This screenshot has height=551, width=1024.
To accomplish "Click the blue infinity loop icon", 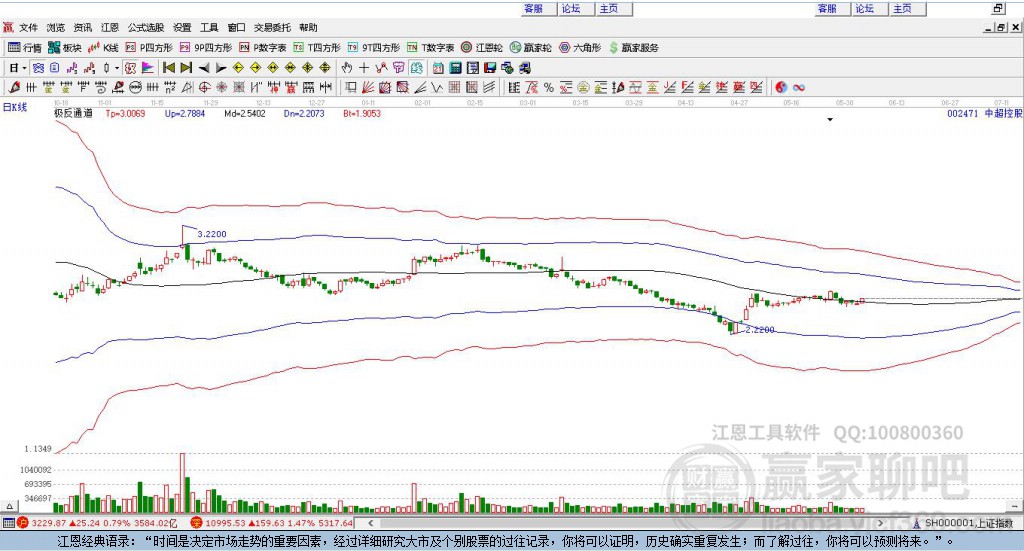I will [798, 87].
